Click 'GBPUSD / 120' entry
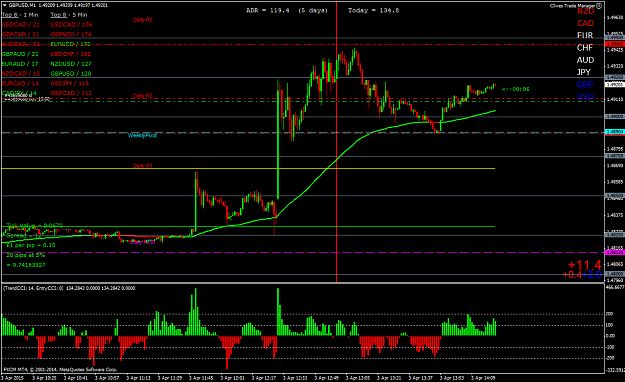The width and height of the screenshot is (625, 382). point(71,73)
